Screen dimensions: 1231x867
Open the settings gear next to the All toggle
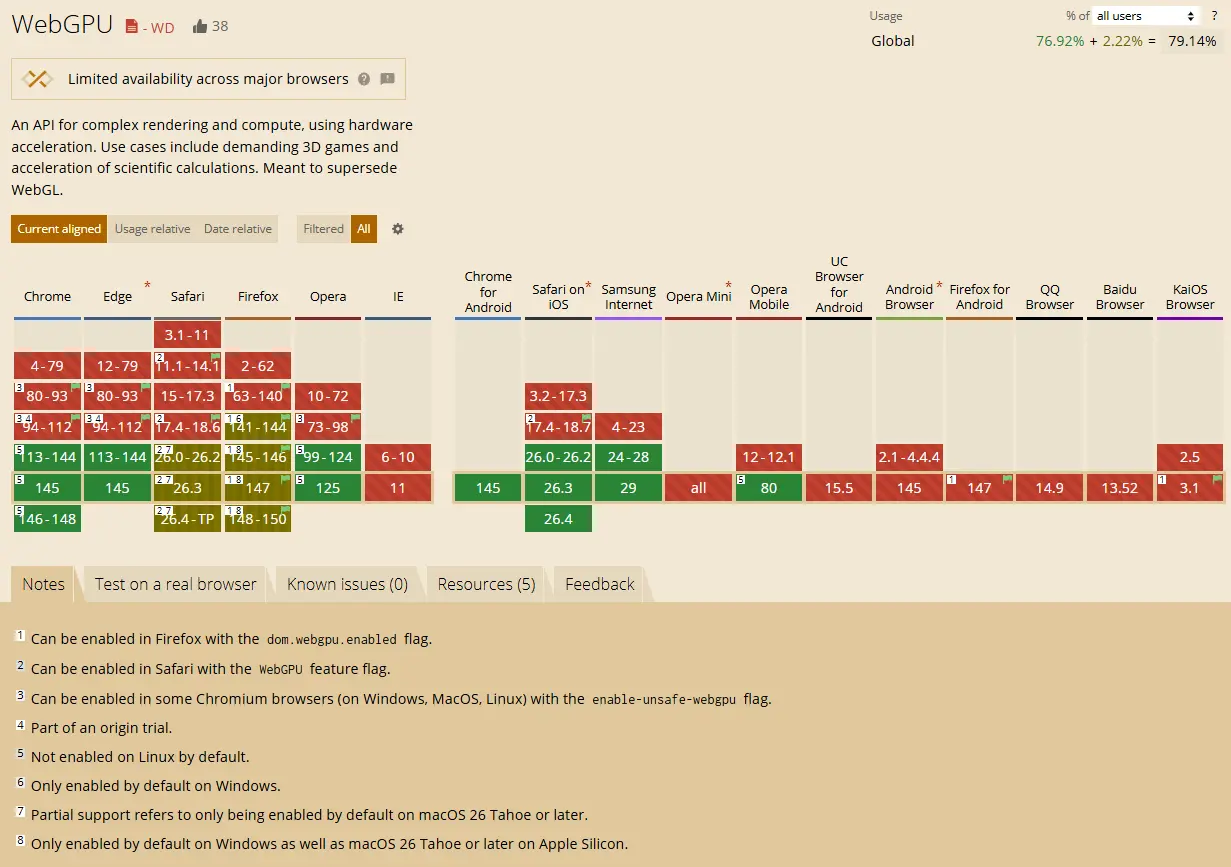tap(397, 229)
